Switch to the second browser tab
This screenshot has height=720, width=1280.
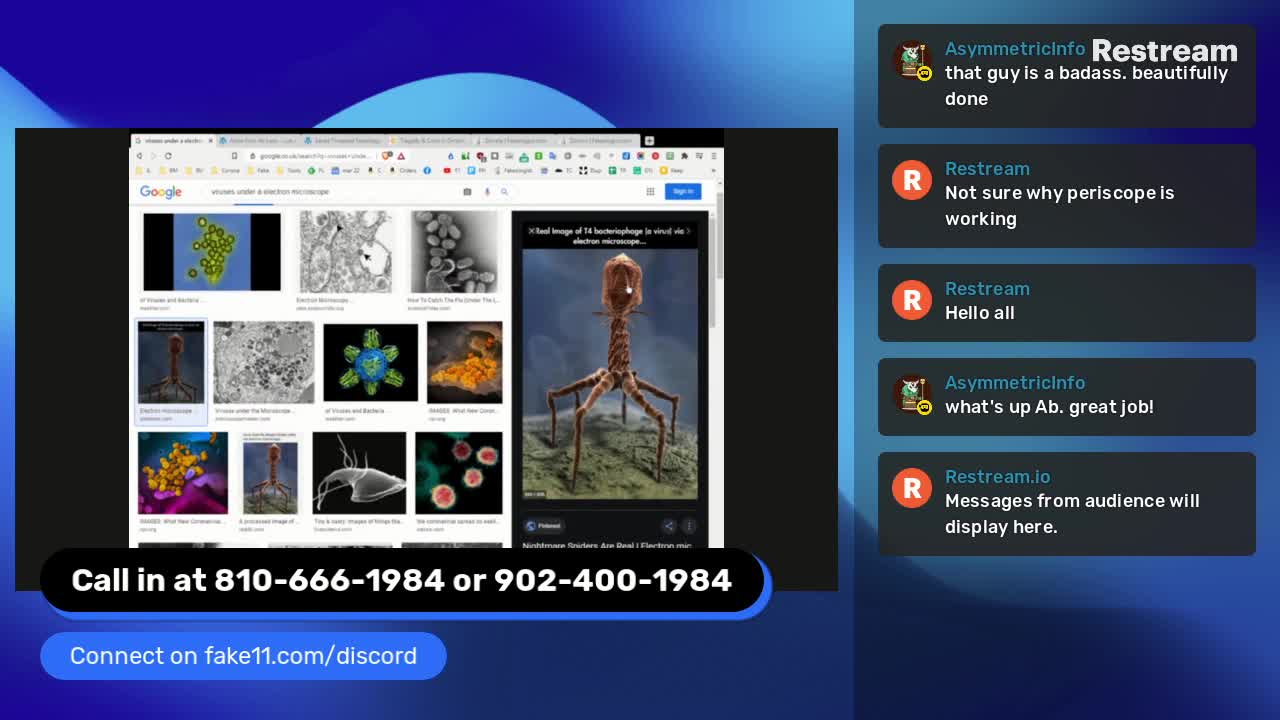click(x=259, y=141)
